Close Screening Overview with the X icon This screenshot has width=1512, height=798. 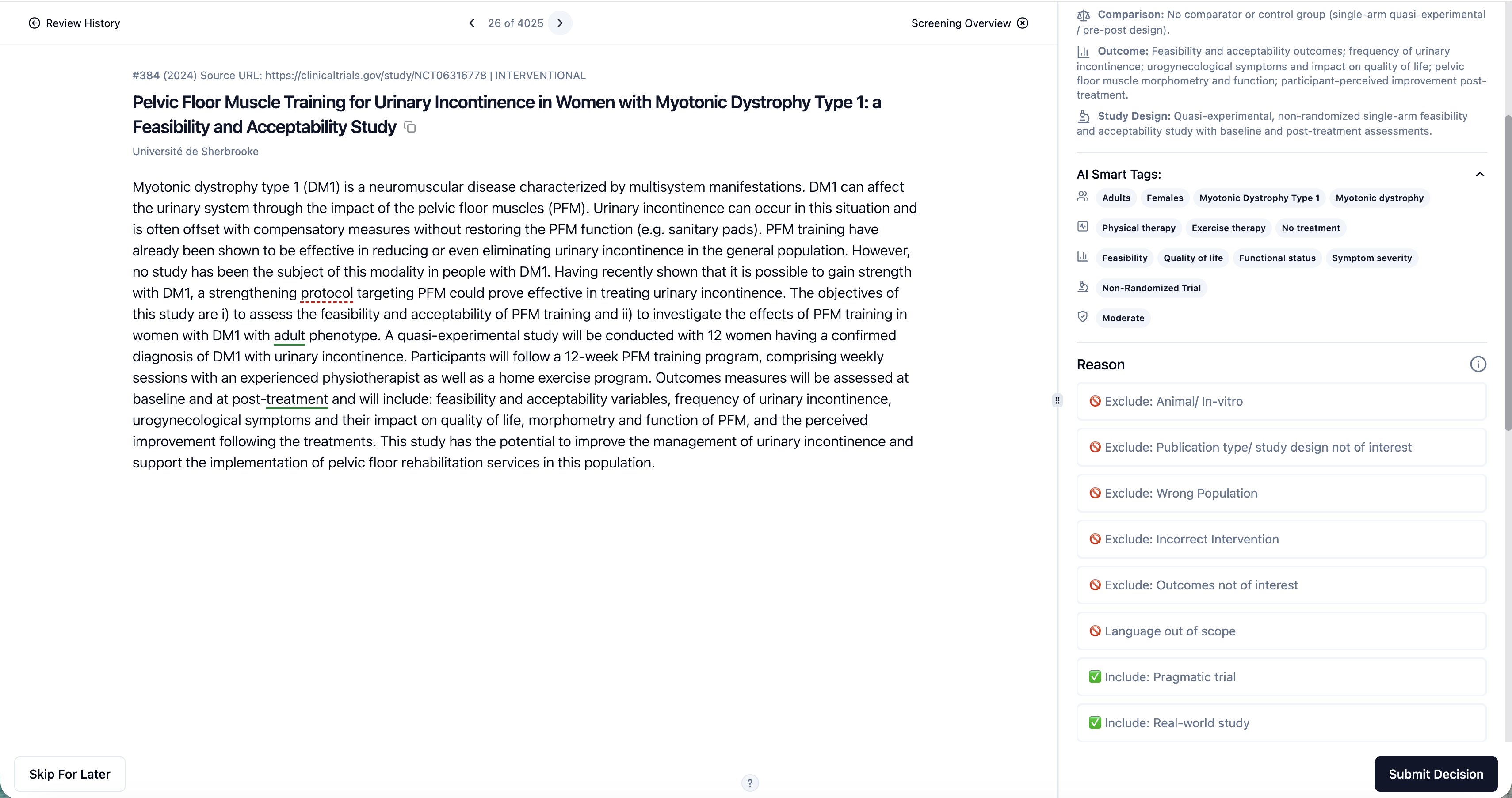pyautogui.click(x=1023, y=23)
